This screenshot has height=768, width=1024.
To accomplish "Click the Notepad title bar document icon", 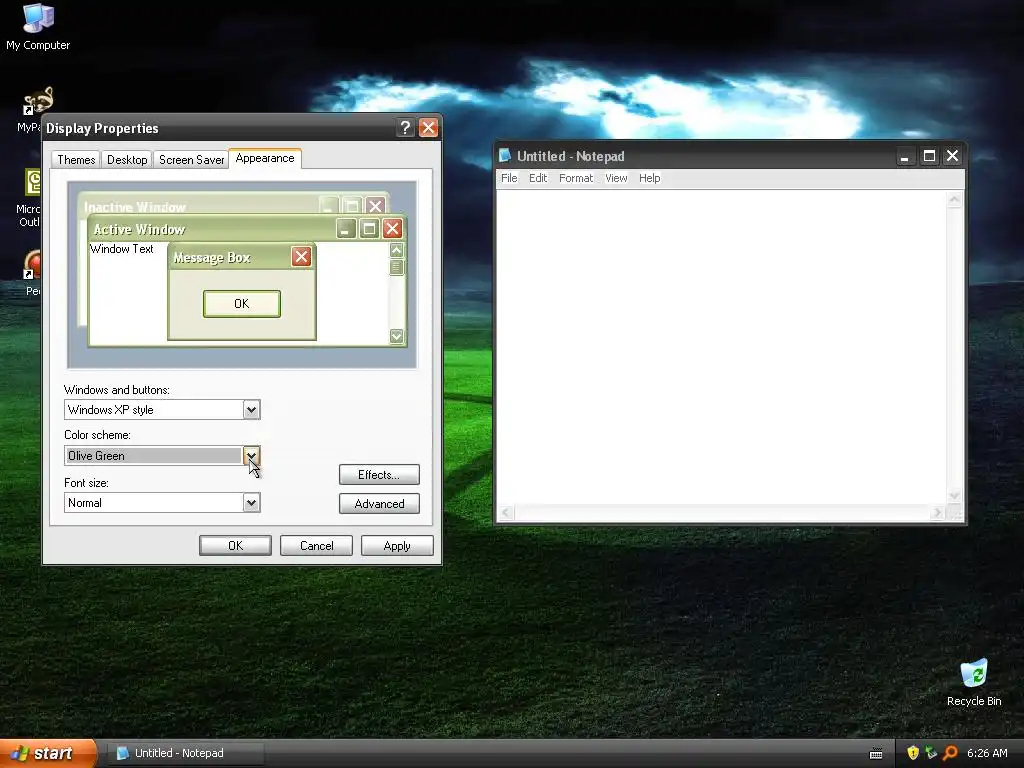I will tap(505, 155).
